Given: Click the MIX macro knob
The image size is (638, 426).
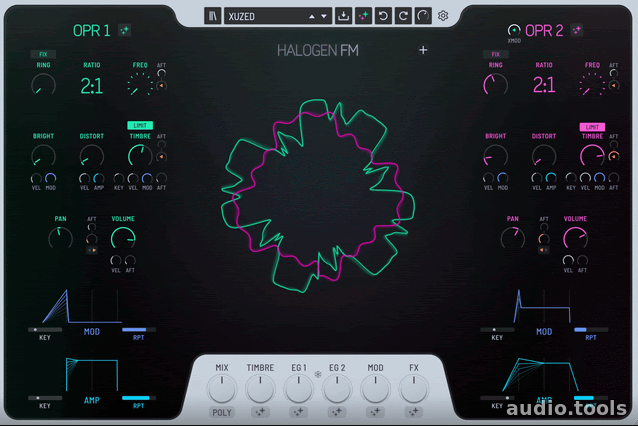Looking at the screenshot, I should click(222, 389).
